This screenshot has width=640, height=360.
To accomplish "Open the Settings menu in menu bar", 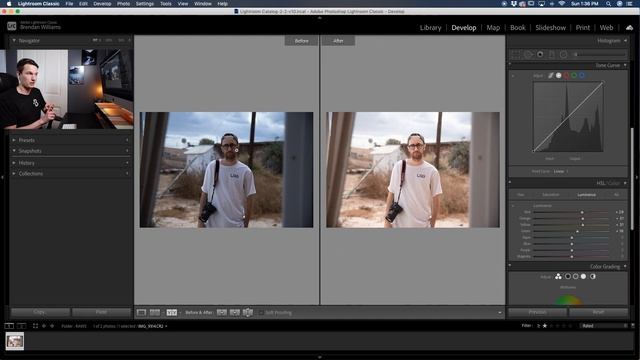I will point(144,4).
